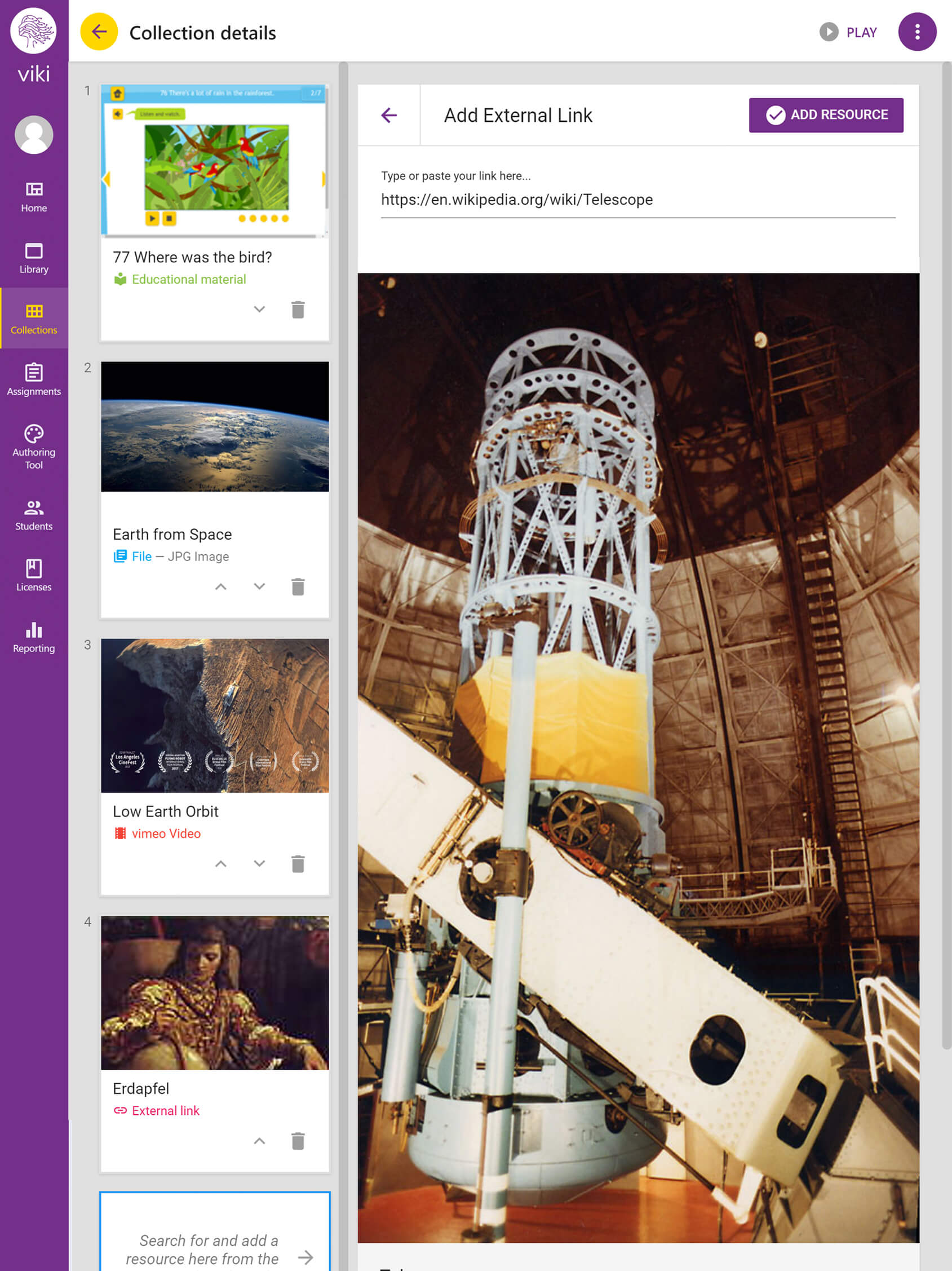Move 'Low Earth Orbit' up
Screen dimensions: 952x1271
pyautogui.click(x=220, y=864)
